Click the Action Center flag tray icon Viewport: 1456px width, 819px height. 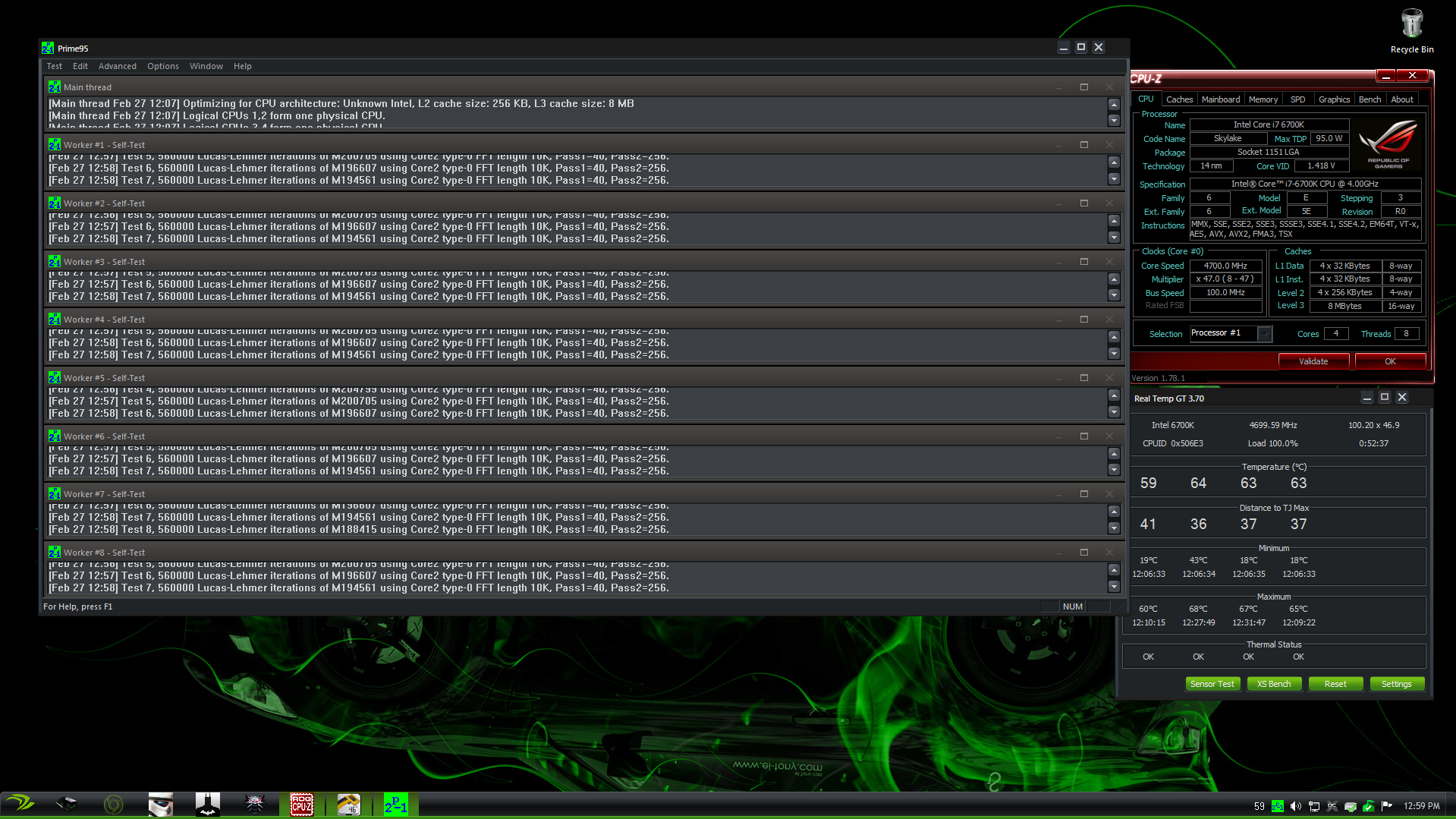click(x=1387, y=806)
